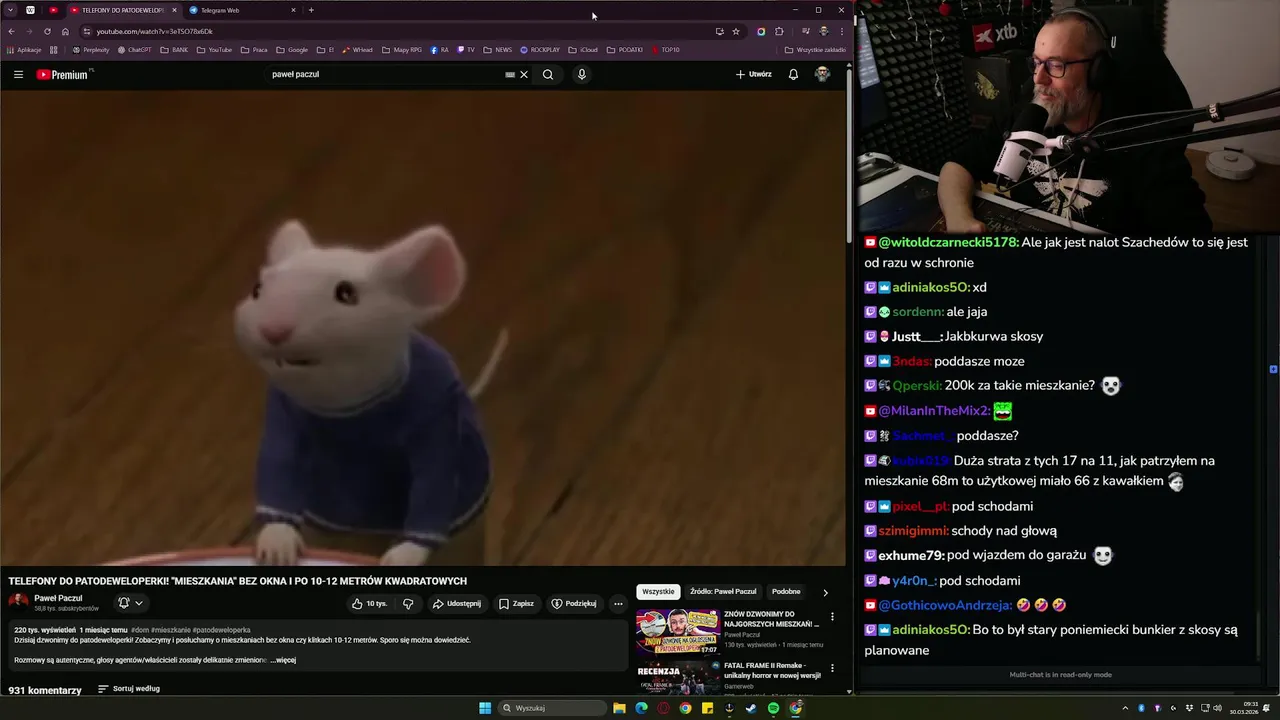Open YouTube notifications bell in header
Screen dimensions: 1280x720
793,74
